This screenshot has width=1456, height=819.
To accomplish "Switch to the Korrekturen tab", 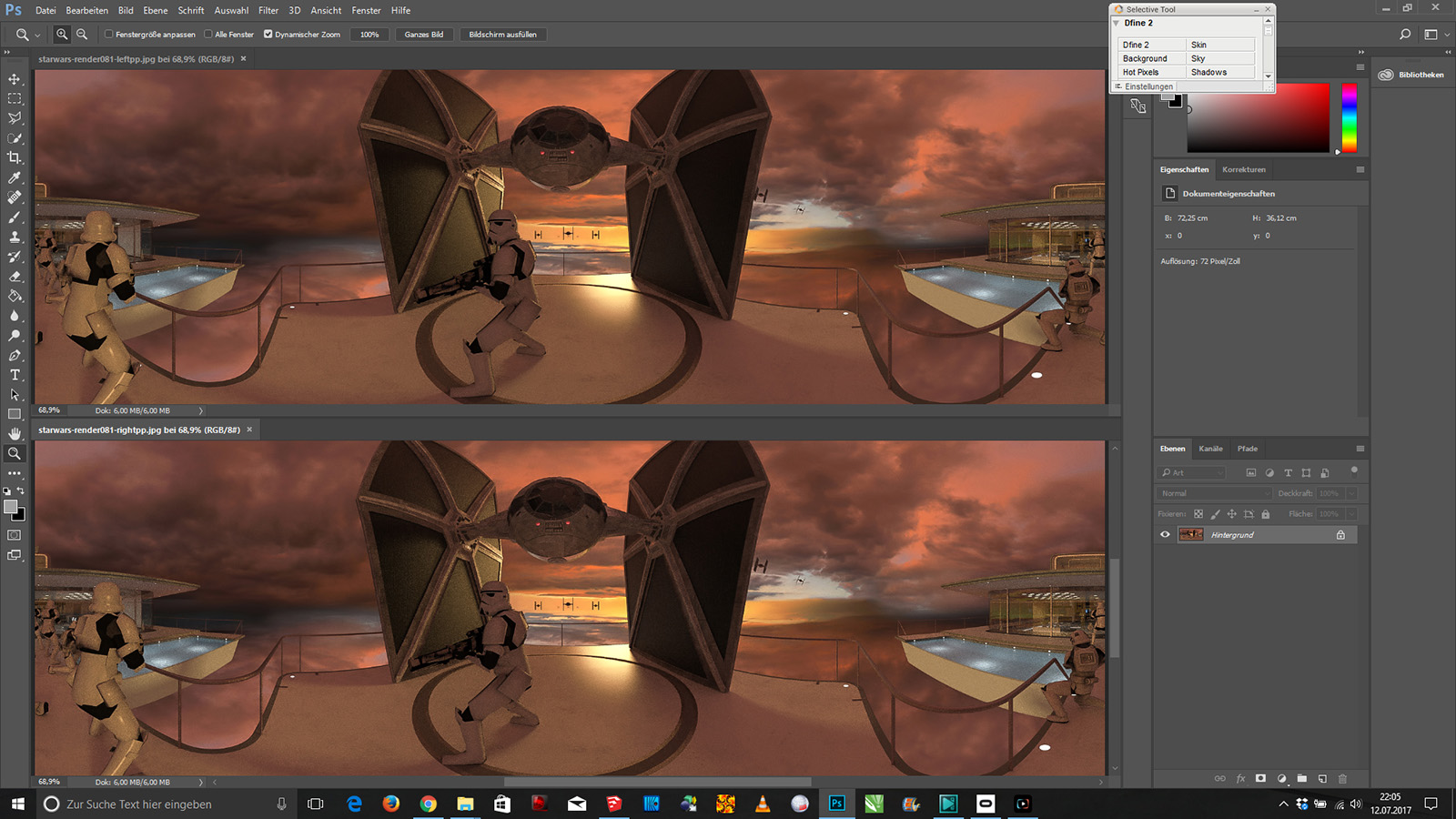I will tap(1244, 169).
